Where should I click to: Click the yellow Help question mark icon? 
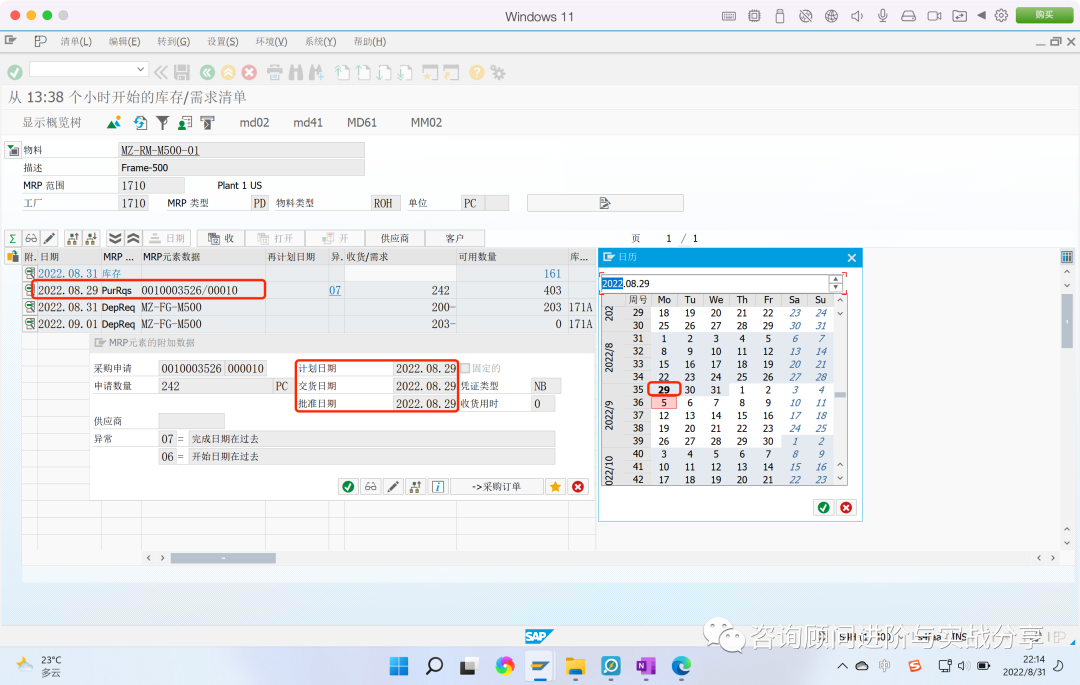click(x=476, y=72)
